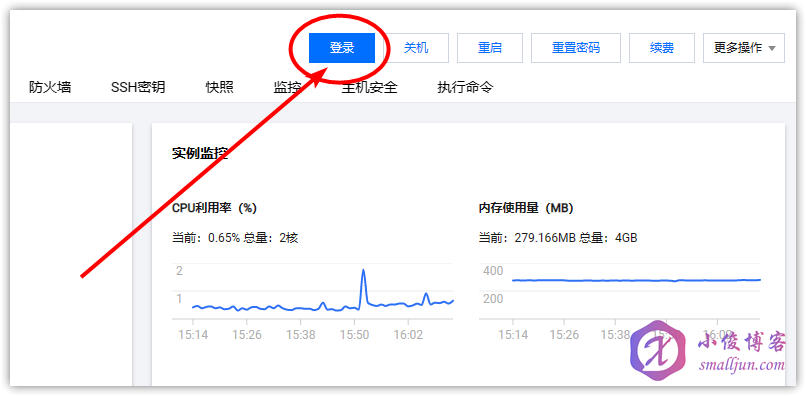806x396 pixels.
Task: Click the 16:02 label on CPU chart
Action: (408, 335)
